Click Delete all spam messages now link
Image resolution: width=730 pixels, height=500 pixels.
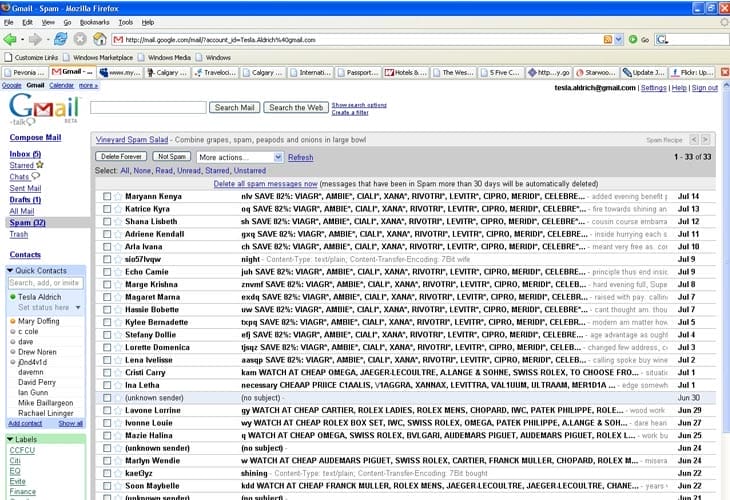[x=265, y=184]
